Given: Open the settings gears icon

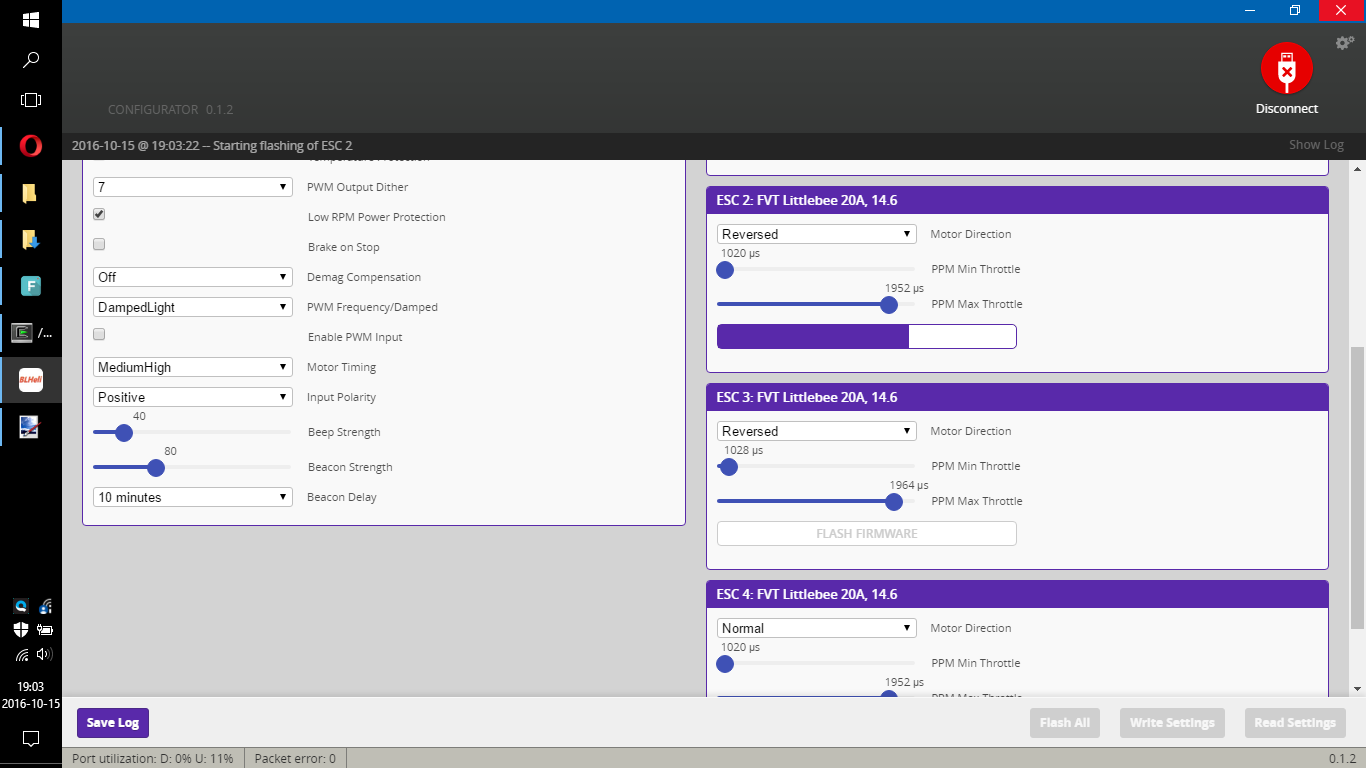Looking at the screenshot, I should [1344, 43].
